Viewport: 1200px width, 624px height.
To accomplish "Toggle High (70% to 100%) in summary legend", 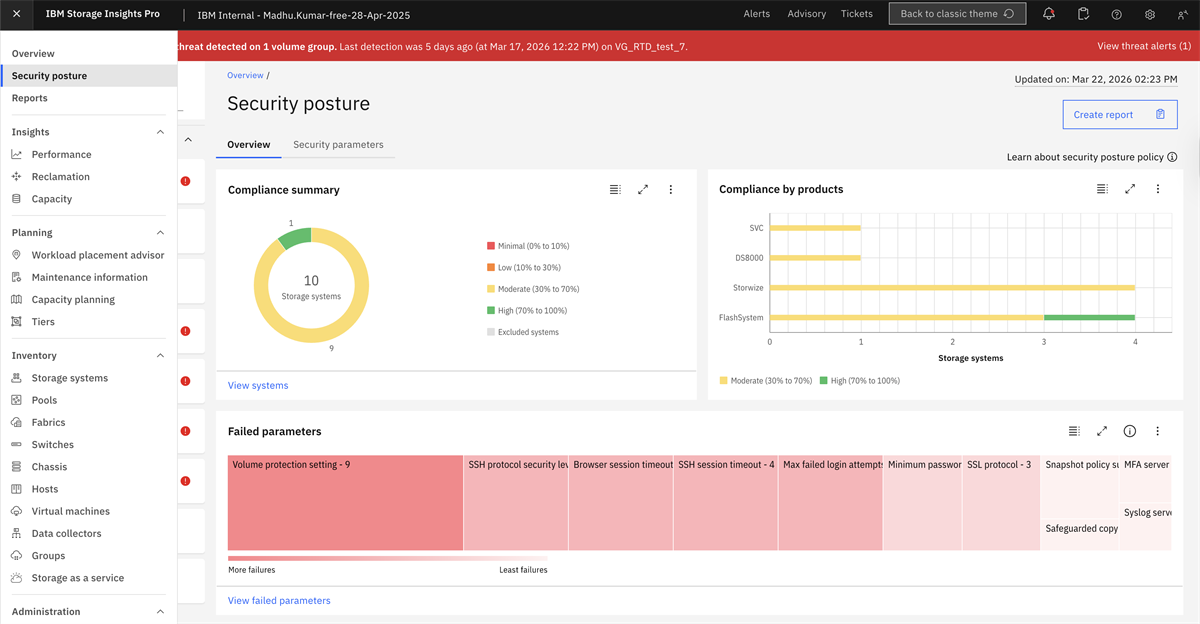I will (528, 310).
